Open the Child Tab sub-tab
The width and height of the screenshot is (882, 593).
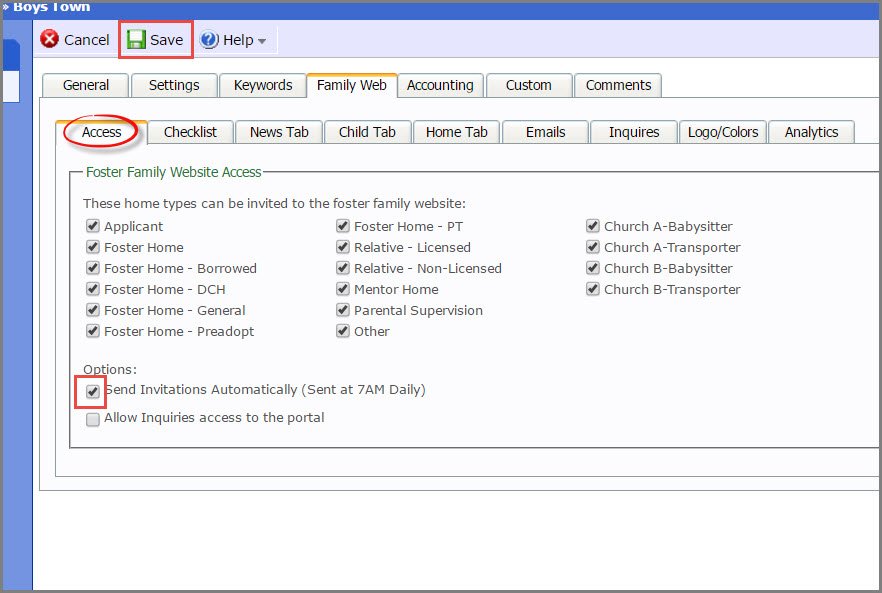tap(367, 132)
